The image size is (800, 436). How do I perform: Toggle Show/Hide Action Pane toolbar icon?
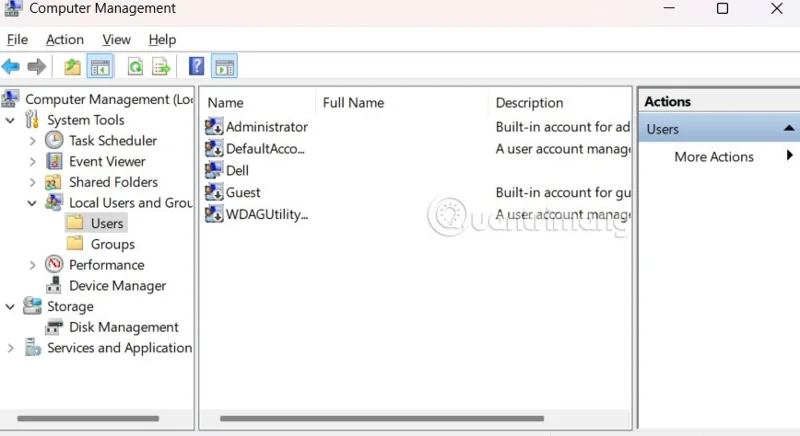click(224, 66)
